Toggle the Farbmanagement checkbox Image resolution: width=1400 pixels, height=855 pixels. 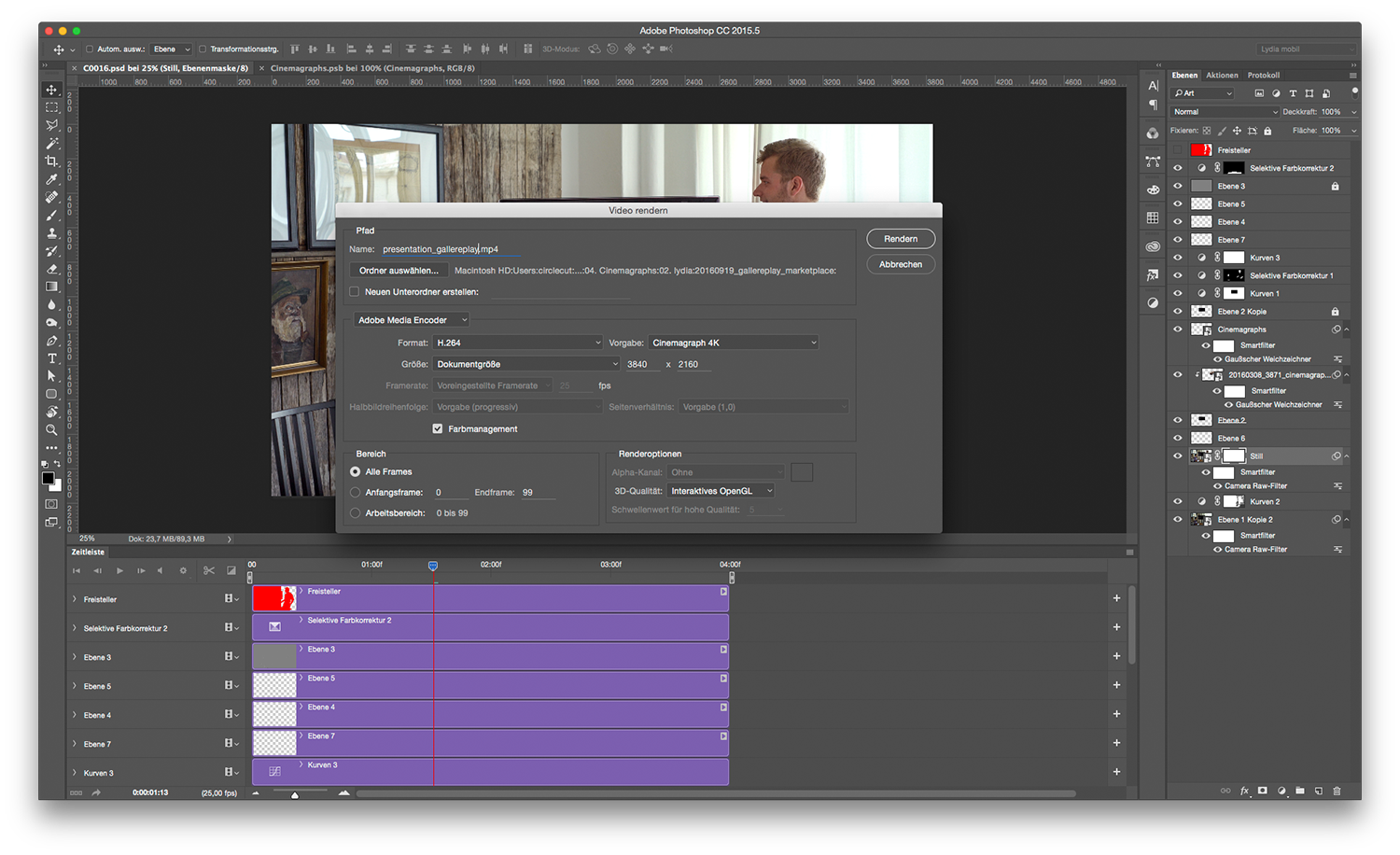(437, 429)
